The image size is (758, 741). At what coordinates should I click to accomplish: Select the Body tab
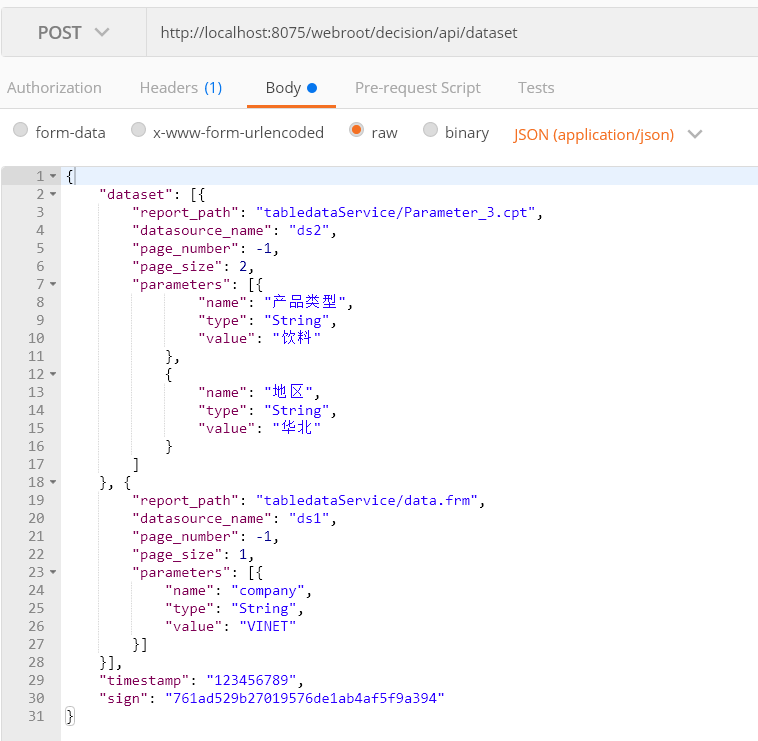click(x=291, y=87)
